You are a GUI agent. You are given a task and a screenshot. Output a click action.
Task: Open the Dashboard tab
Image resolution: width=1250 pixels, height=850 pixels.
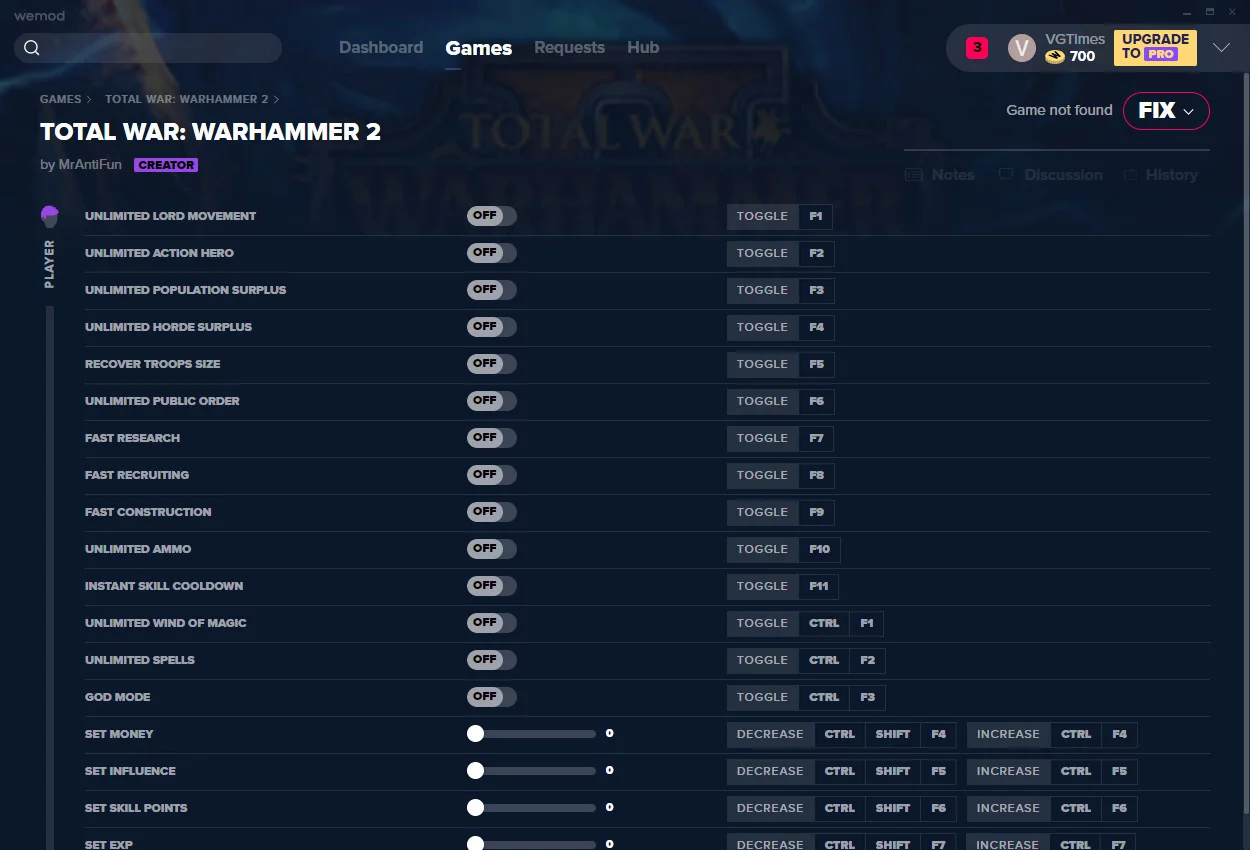tap(381, 48)
